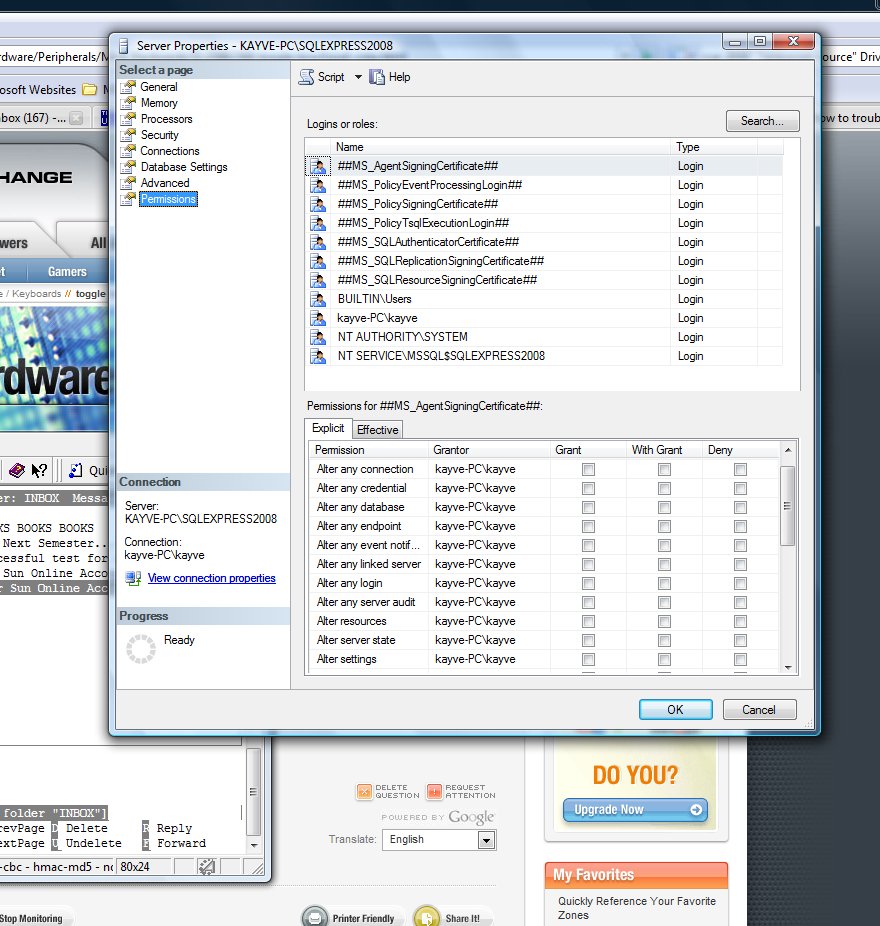Click login icon for ##MS_AgentSigningCertificate##
The image size is (880, 926).
[318, 166]
